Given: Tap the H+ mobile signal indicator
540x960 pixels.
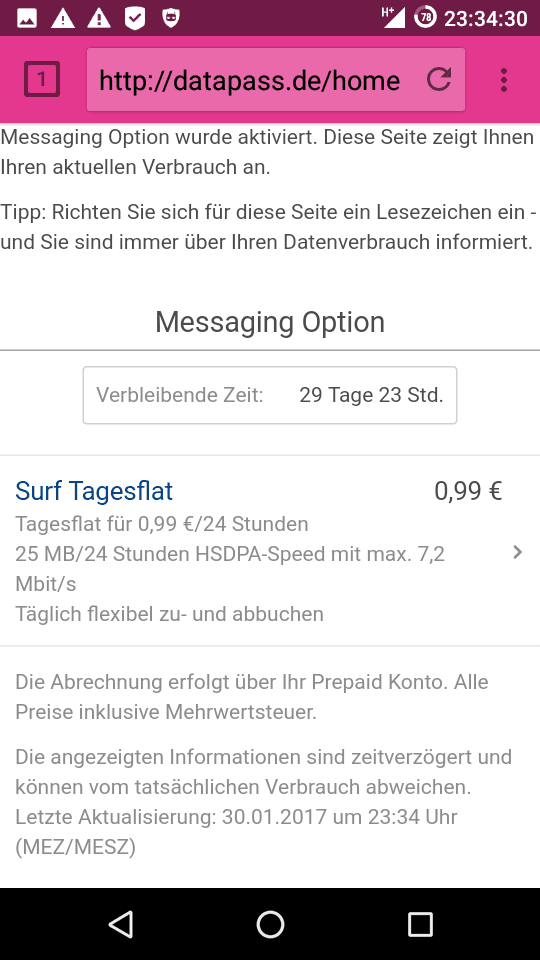Looking at the screenshot, I should [393, 17].
